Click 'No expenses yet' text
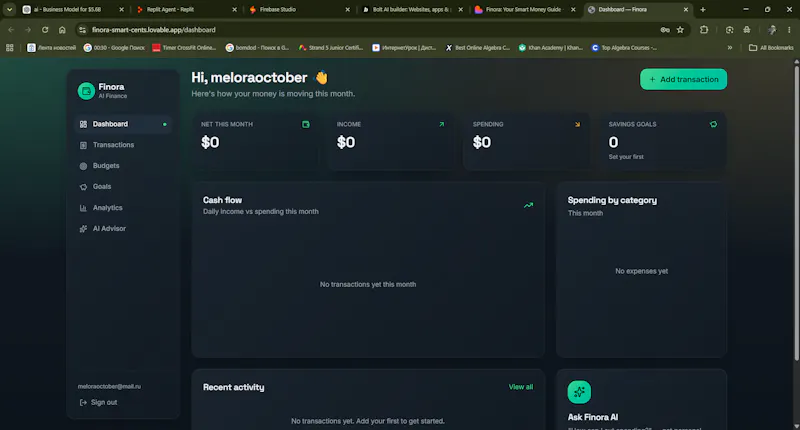 641,271
